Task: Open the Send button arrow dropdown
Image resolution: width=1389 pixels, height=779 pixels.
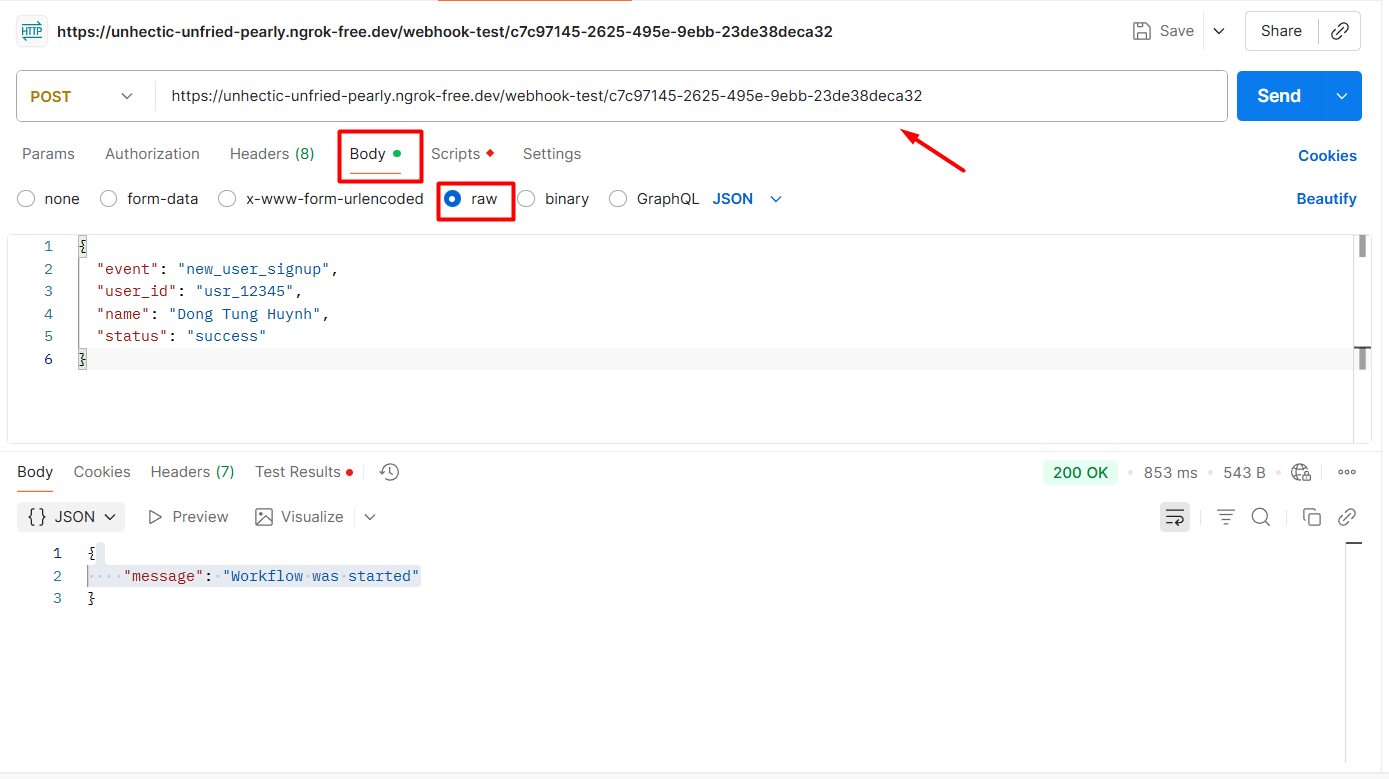Action: coord(1341,96)
